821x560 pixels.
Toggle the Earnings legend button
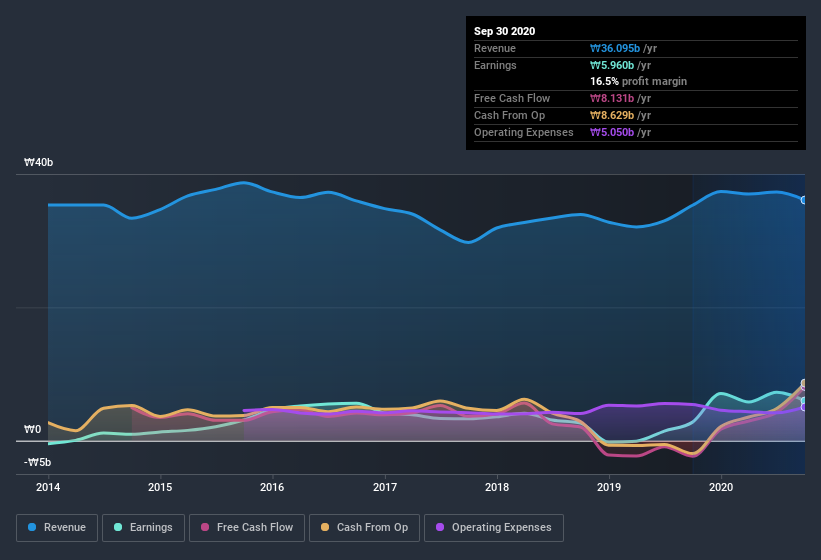point(143,528)
